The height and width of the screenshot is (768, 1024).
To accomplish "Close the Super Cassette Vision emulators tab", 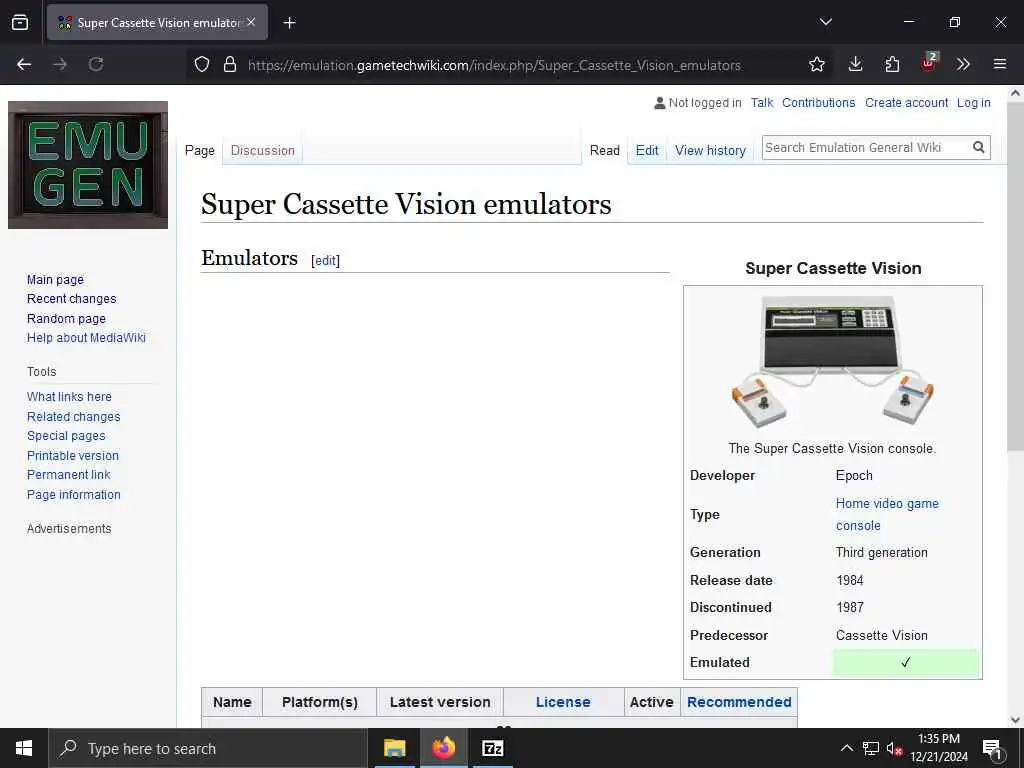I will coord(251,22).
